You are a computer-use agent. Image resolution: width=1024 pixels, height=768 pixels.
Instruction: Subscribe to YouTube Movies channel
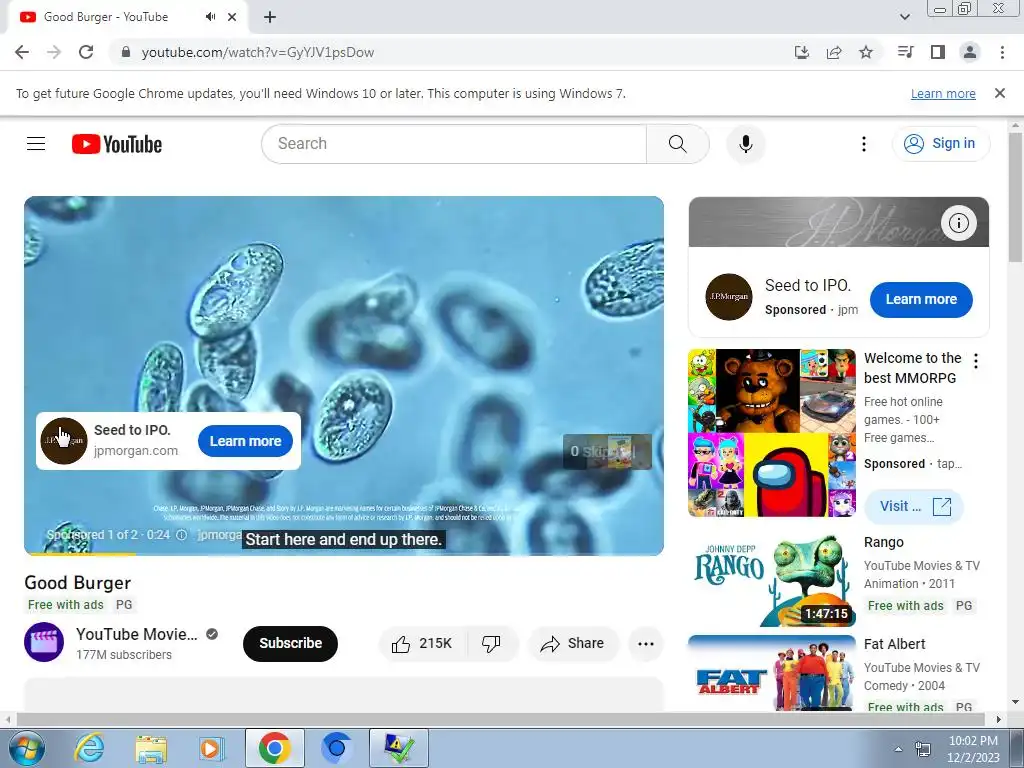click(291, 643)
